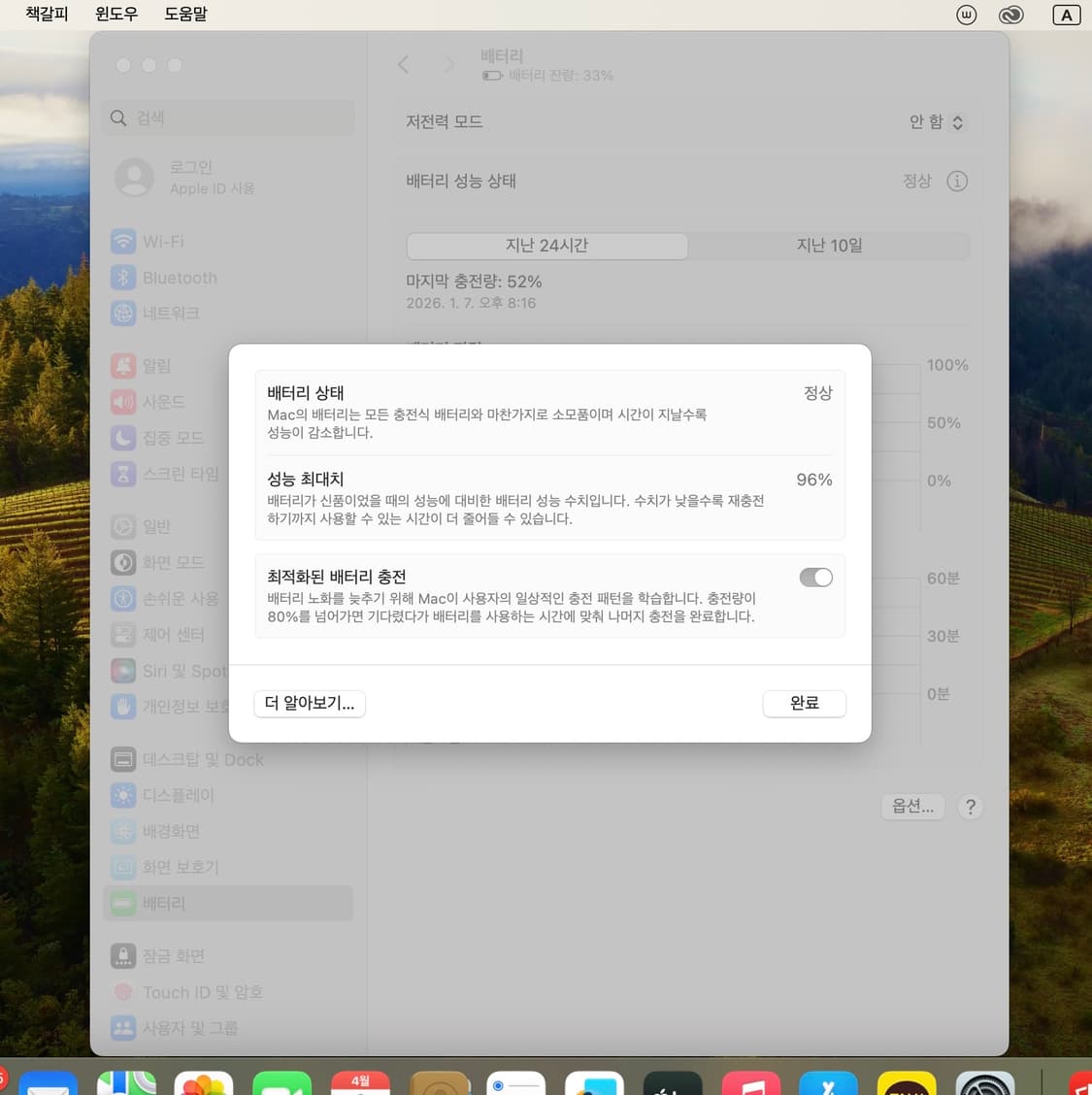Click 더 알아보기... for battery details
This screenshot has height=1095, width=1092.
[x=310, y=703]
